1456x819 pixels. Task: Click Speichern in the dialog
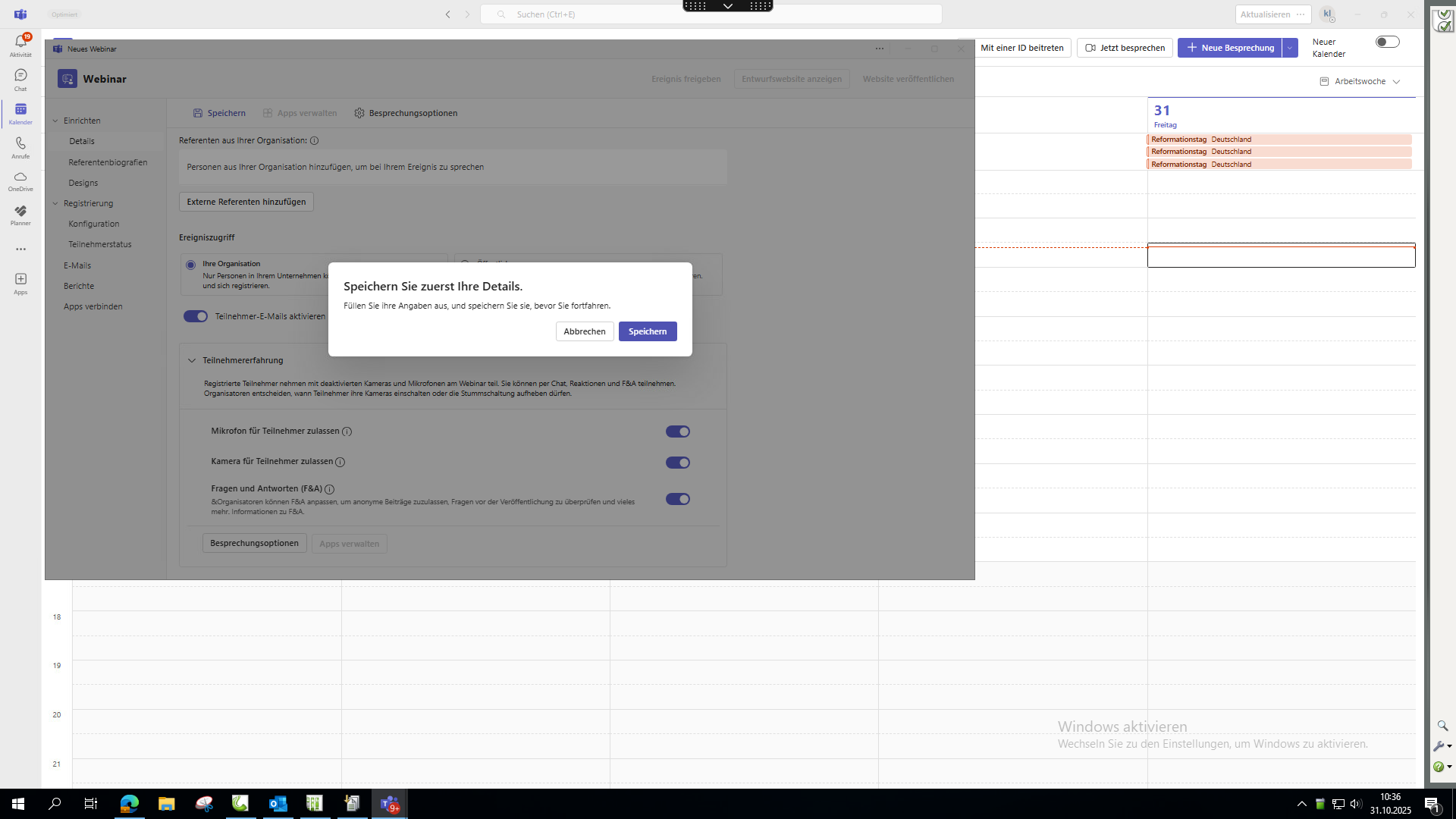click(x=647, y=331)
